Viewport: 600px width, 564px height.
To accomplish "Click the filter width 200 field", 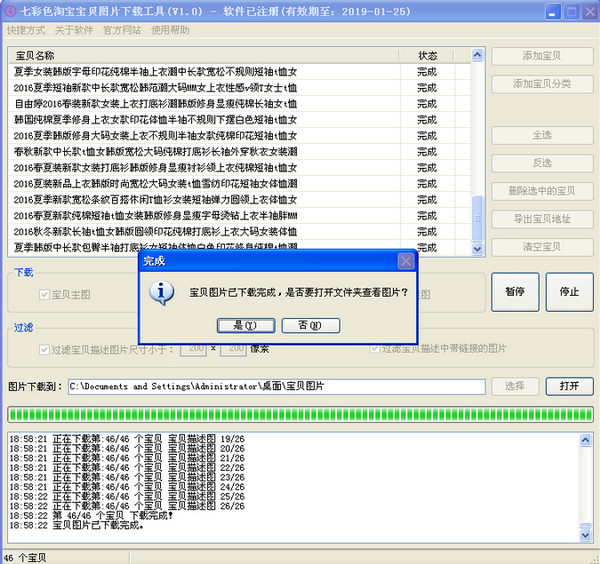I will pyautogui.click(x=193, y=349).
